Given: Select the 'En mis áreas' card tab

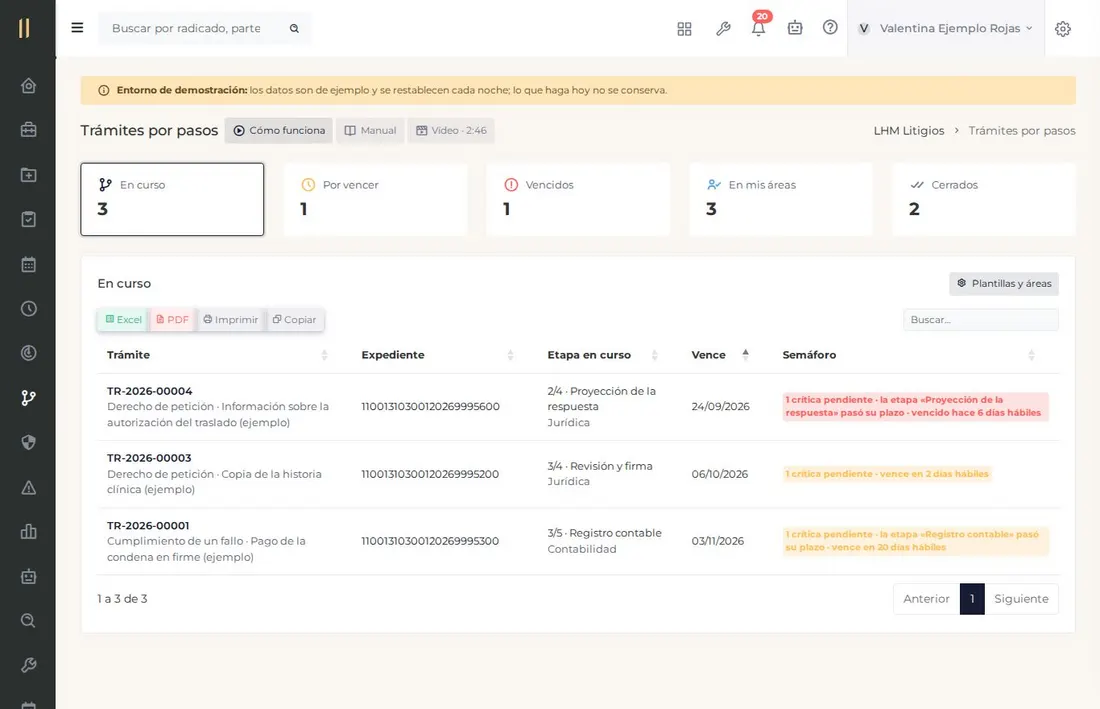Looking at the screenshot, I should click(782, 199).
